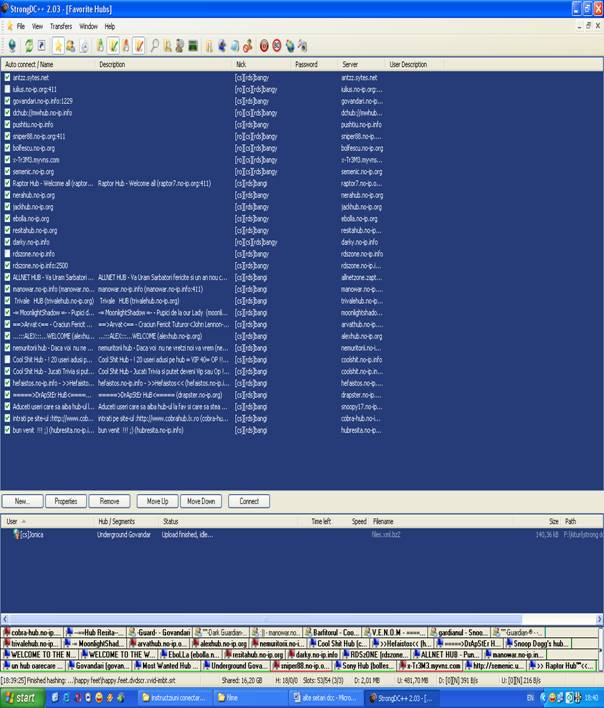604x708 pixels.
Task: Click the Public Hubs globe toolbar icon
Action: tap(12, 45)
